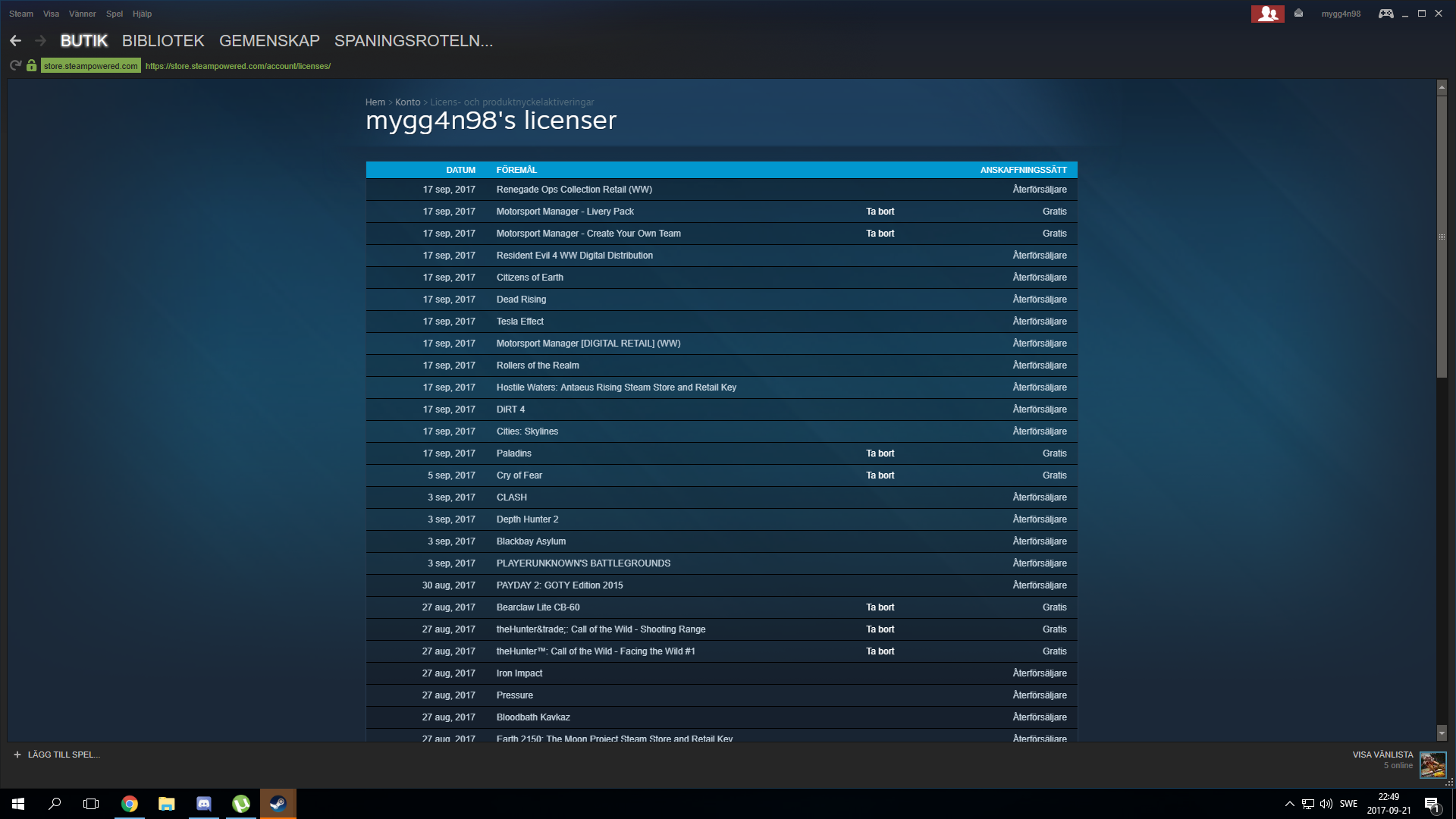The width and height of the screenshot is (1456, 819).
Task: Open the taskbar search magnifier
Action: [x=55, y=804]
